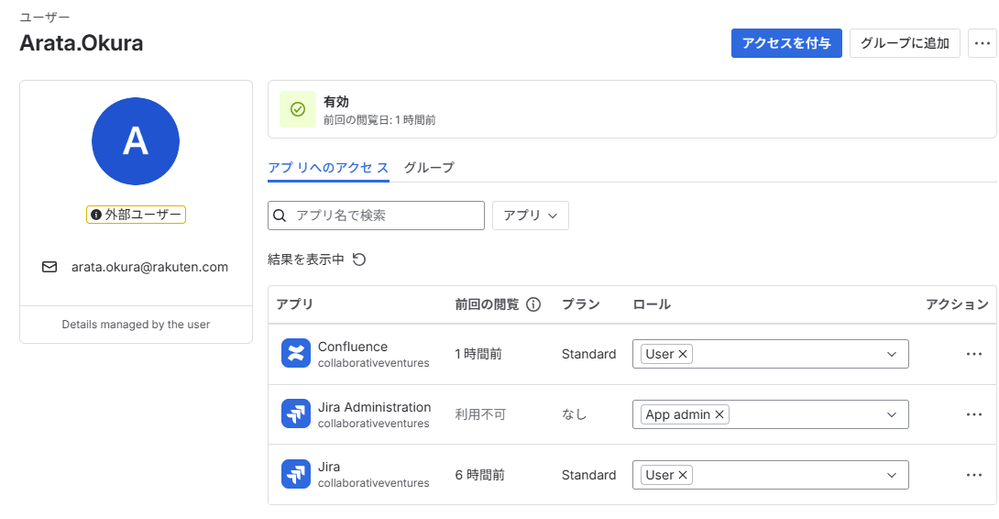Open the アプリ filter dropdown

point(530,215)
